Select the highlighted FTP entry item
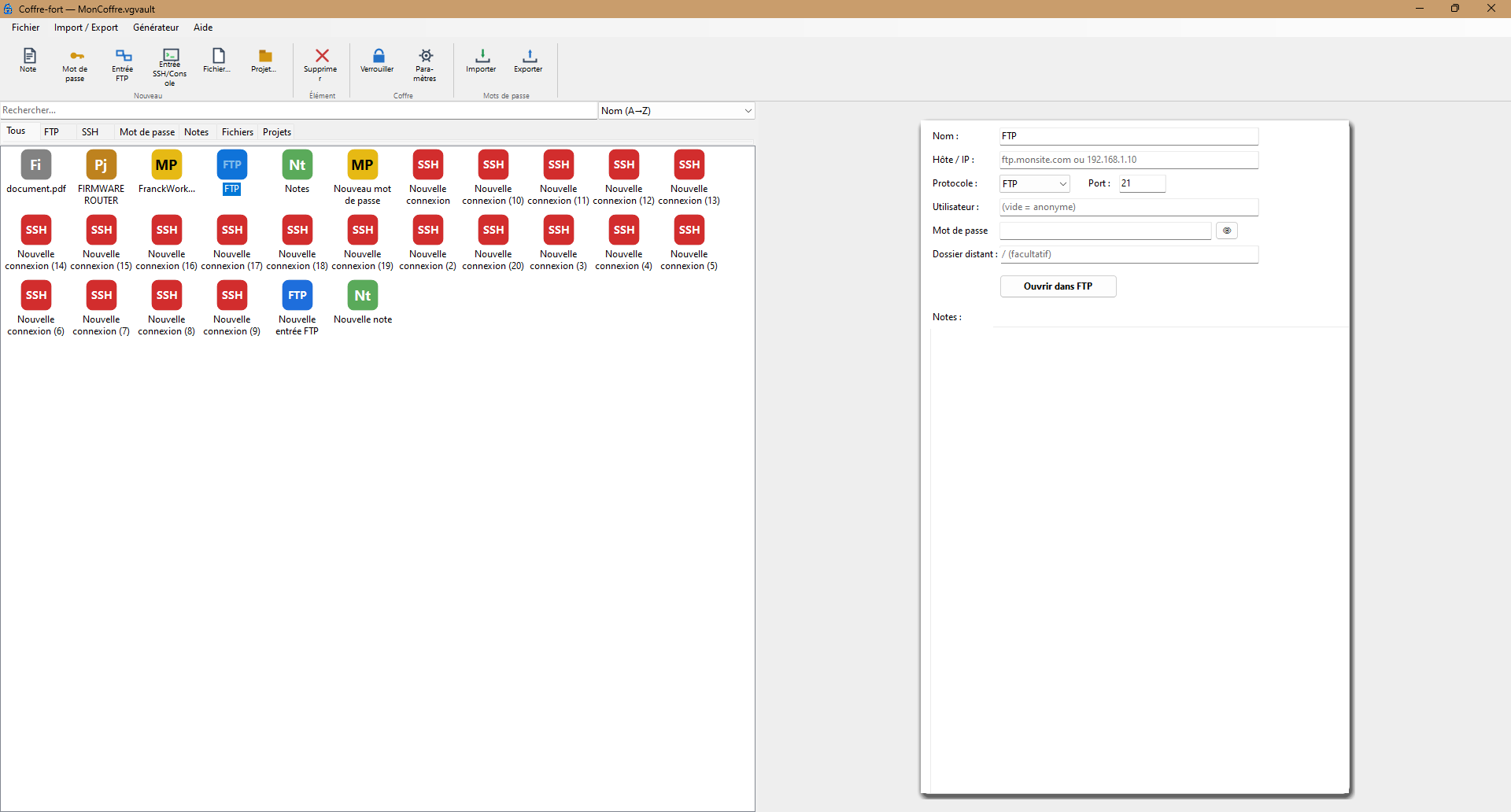 pyautogui.click(x=232, y=172)
